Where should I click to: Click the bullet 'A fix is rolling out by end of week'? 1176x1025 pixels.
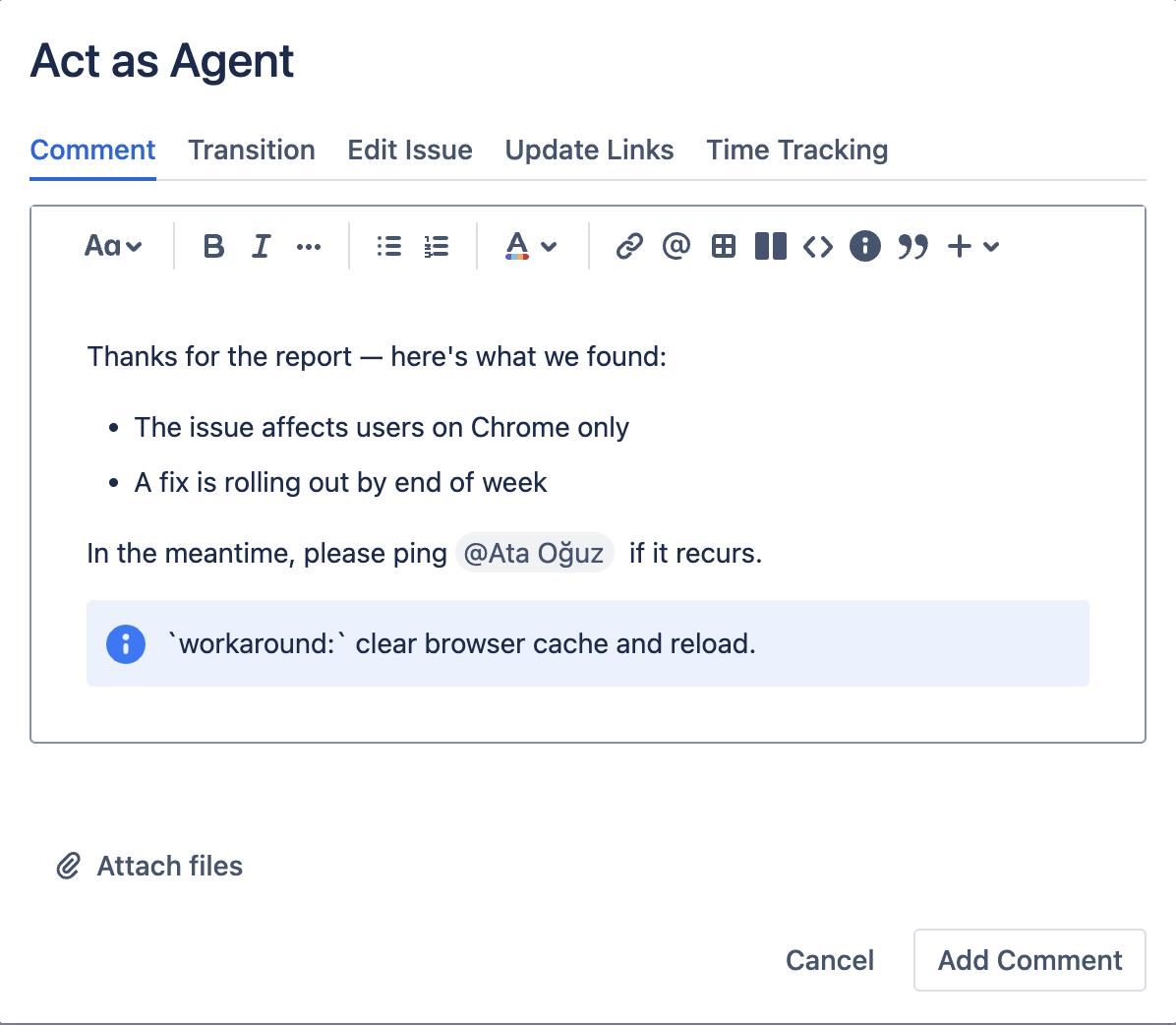tap(340, 482)
